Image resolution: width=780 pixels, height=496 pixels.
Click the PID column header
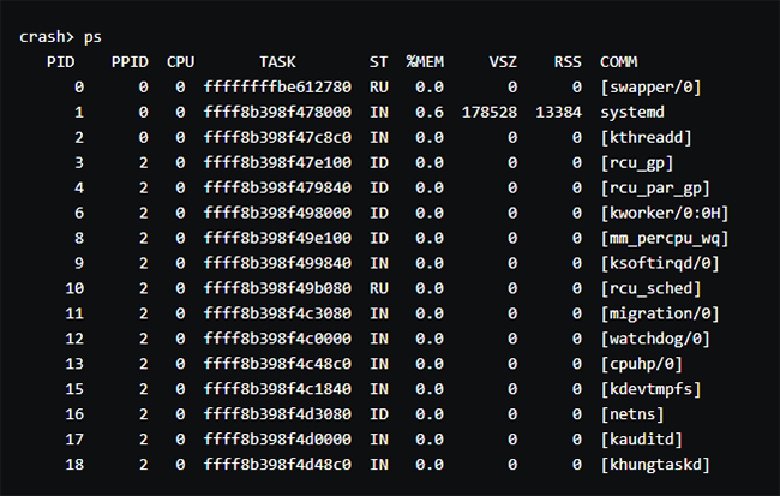tap(60, 62)
